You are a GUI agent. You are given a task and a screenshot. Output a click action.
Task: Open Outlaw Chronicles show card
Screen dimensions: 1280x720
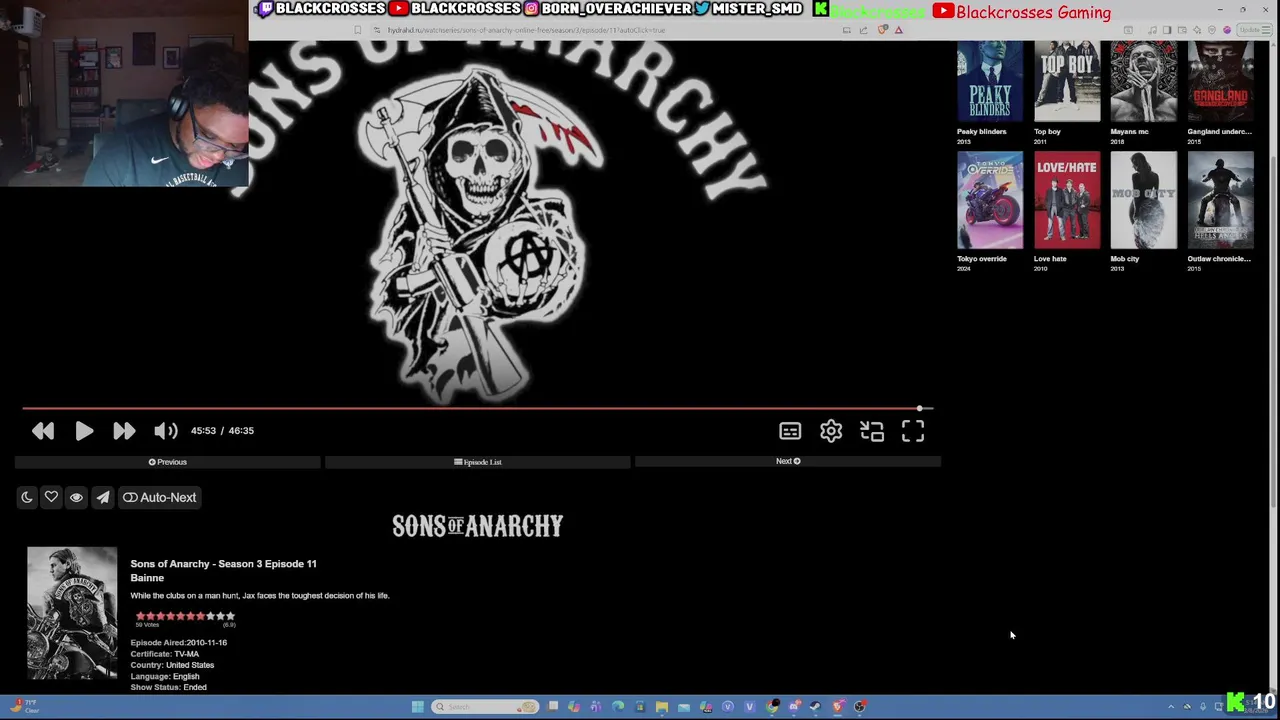tap(1221, 200)
